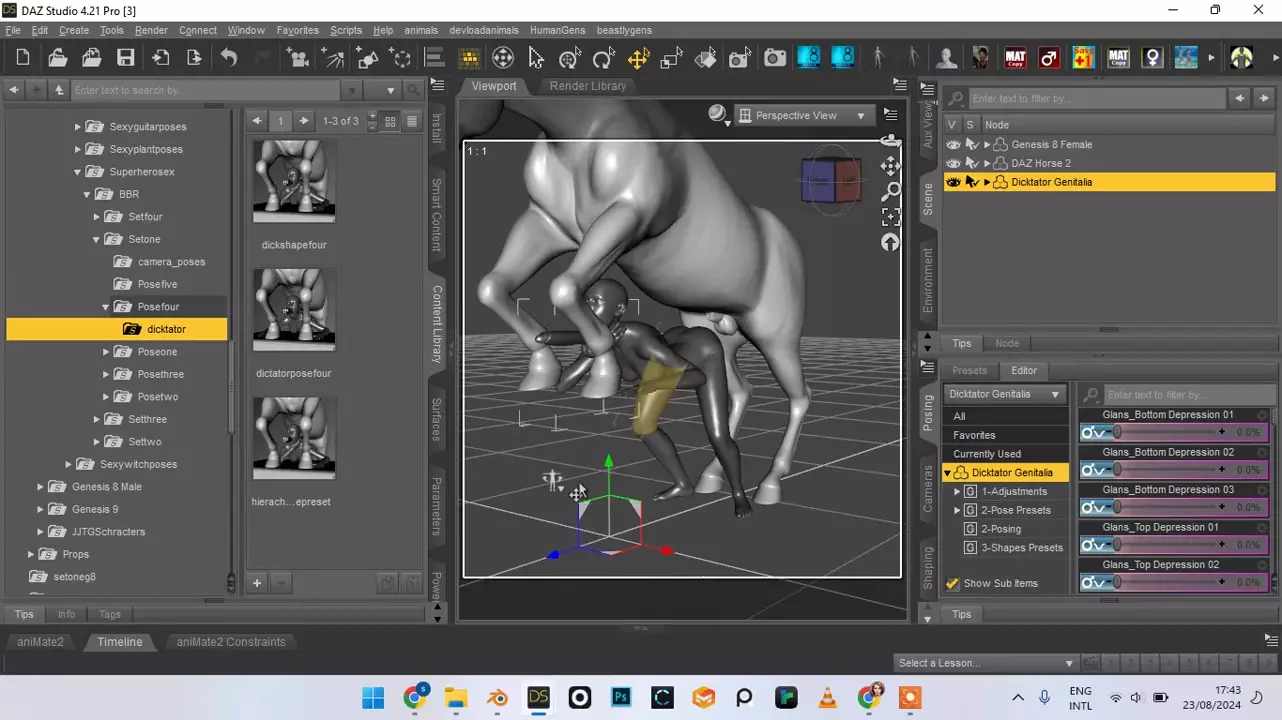Select the Rotate tool in toolbar
Viewport: 1282px width, 720px height.
[603, 58]
